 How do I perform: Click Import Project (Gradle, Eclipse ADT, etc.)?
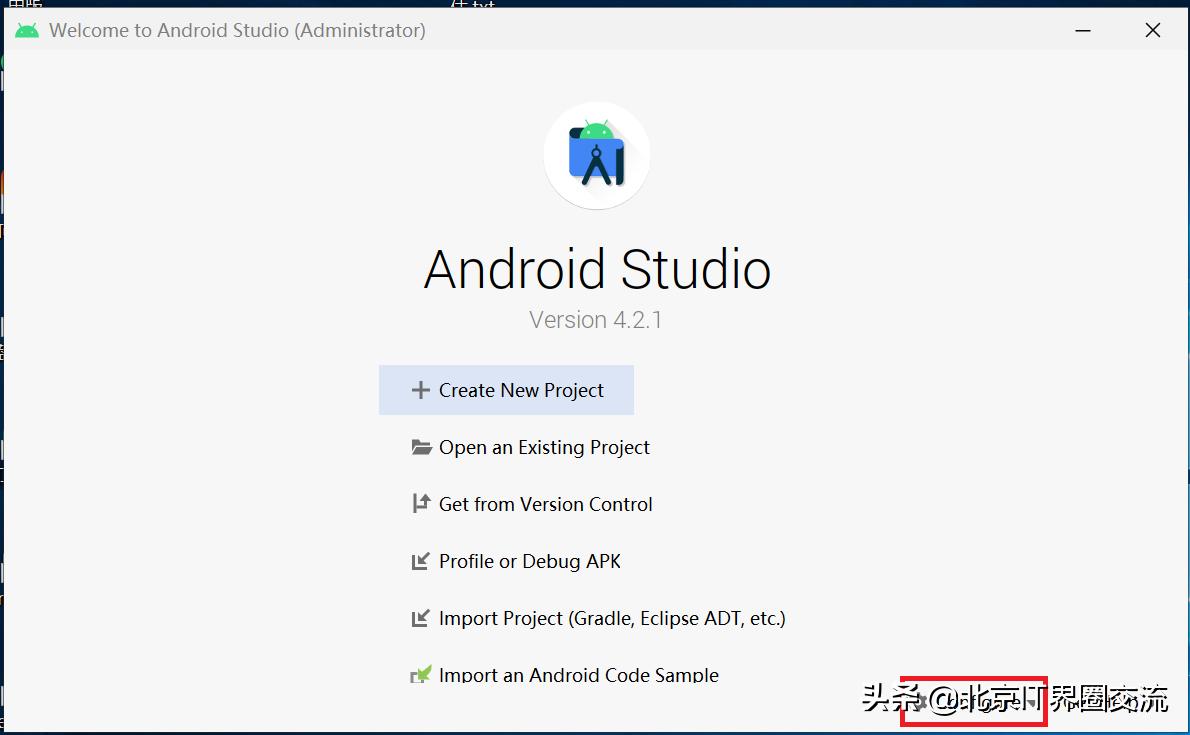[598, 618]
